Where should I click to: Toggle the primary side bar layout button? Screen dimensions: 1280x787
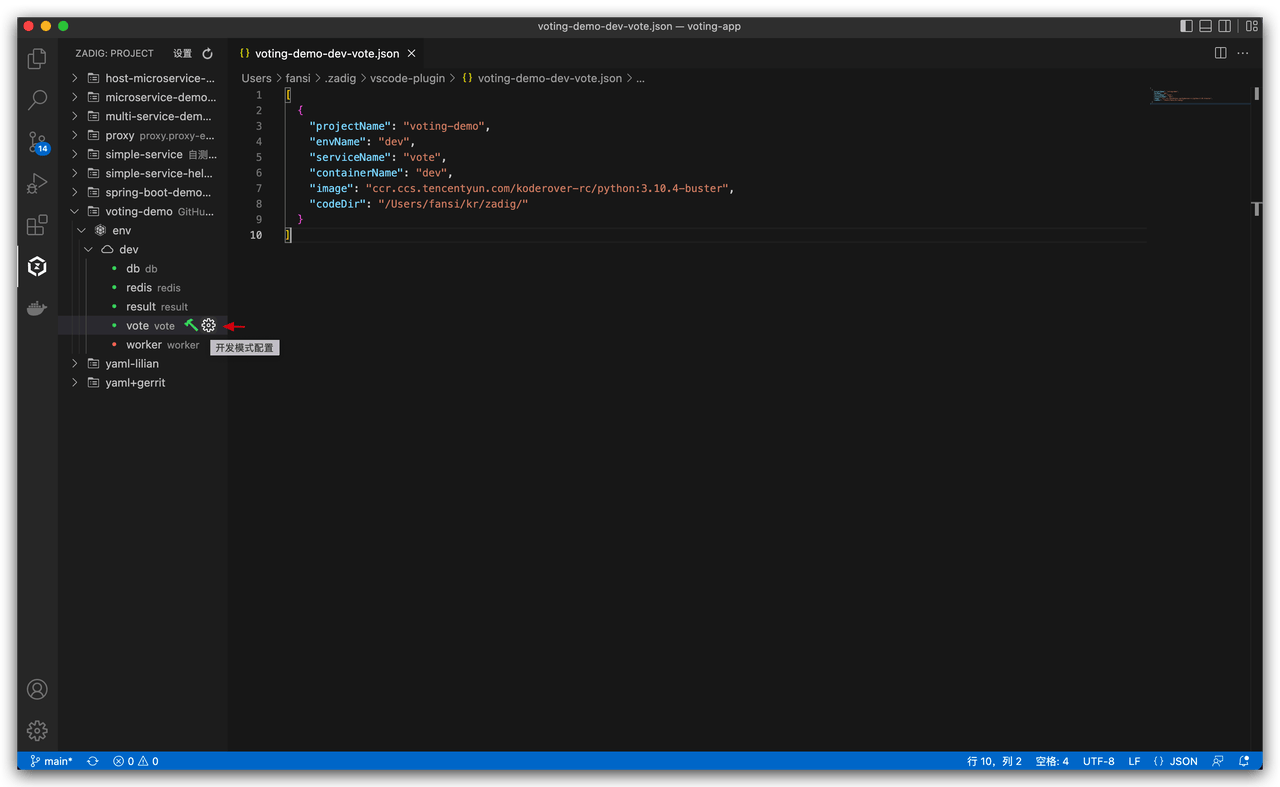point(1187,26)
